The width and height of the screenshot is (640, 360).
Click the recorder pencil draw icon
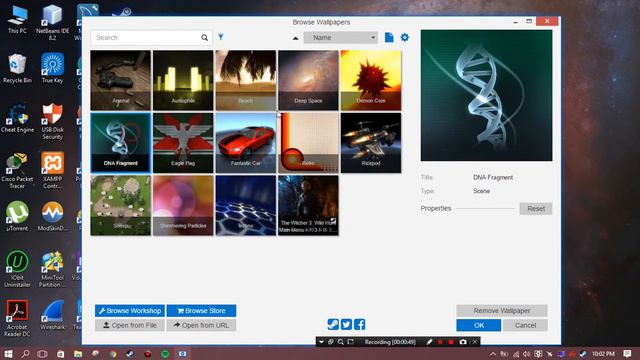(429, 342)
